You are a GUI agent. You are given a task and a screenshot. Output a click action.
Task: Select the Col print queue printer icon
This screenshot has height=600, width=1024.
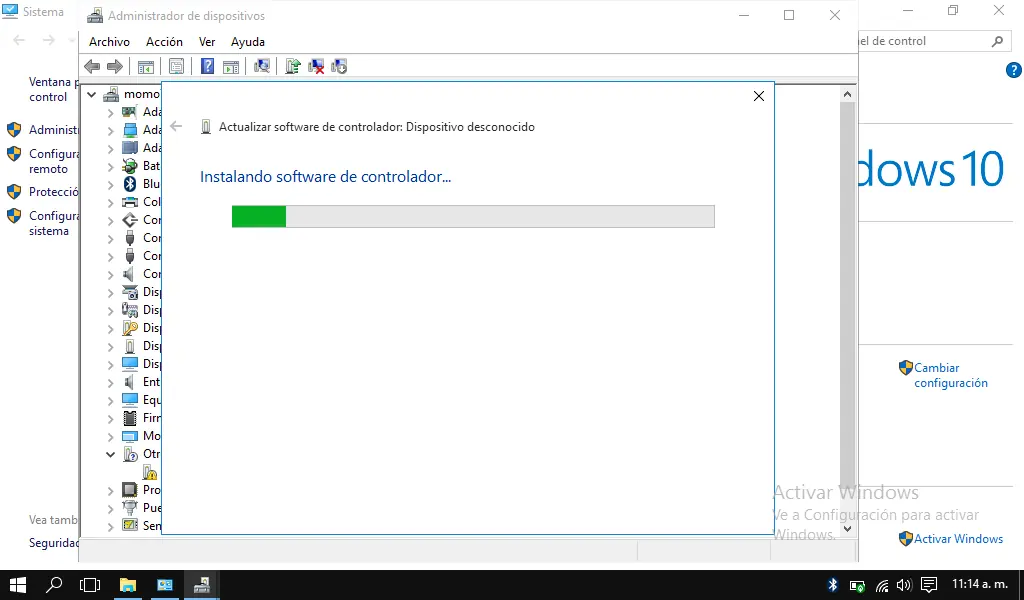pos(130,202)
